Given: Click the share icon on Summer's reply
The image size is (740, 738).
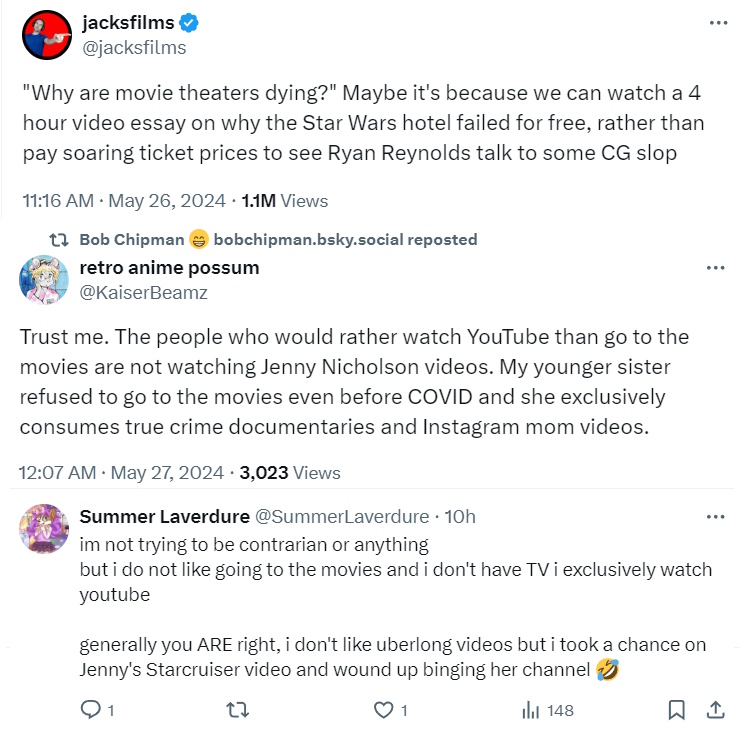Looking at the screenshot, I should [715, 710].
